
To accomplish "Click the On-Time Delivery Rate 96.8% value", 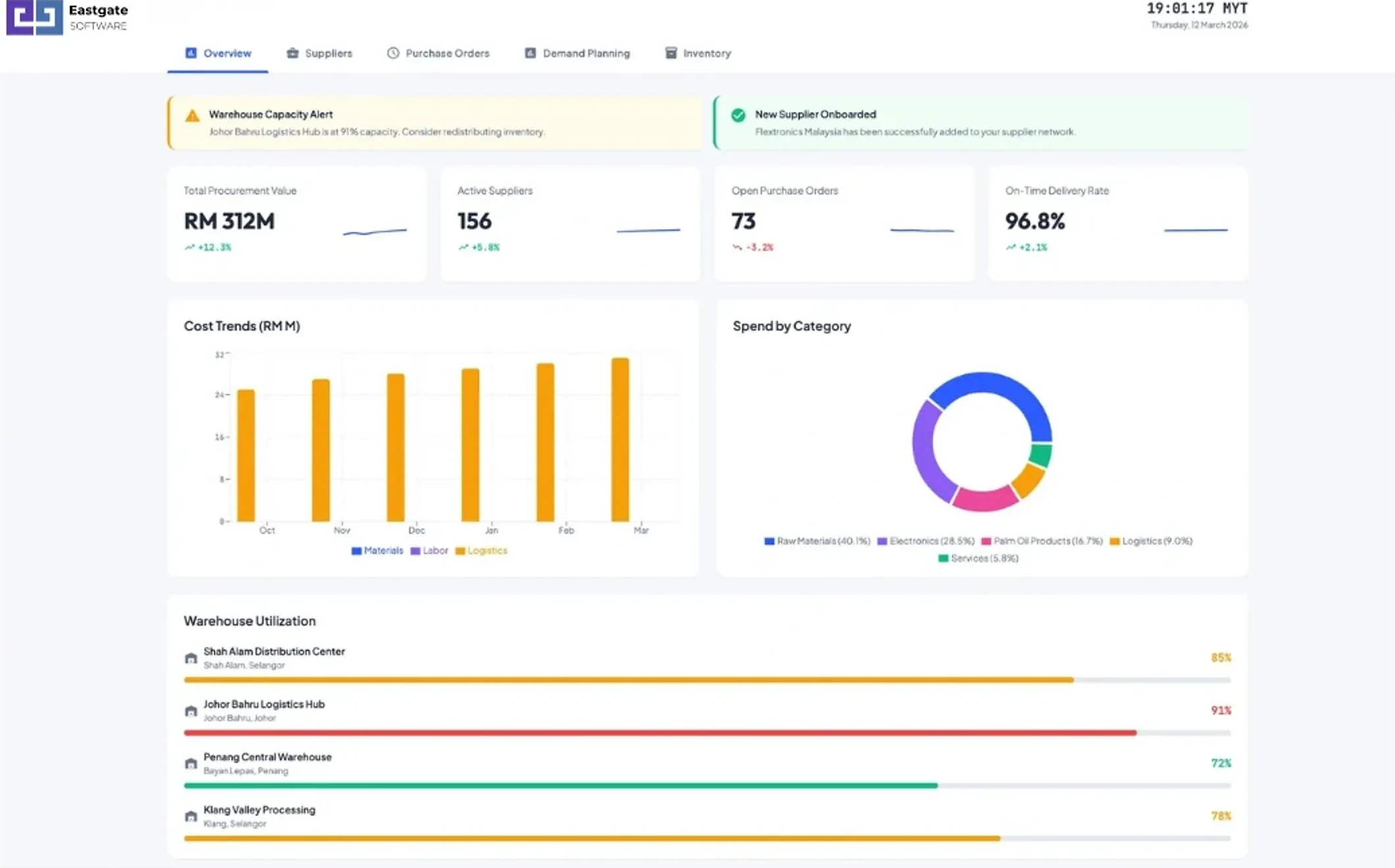I will tap(1035, 221).
